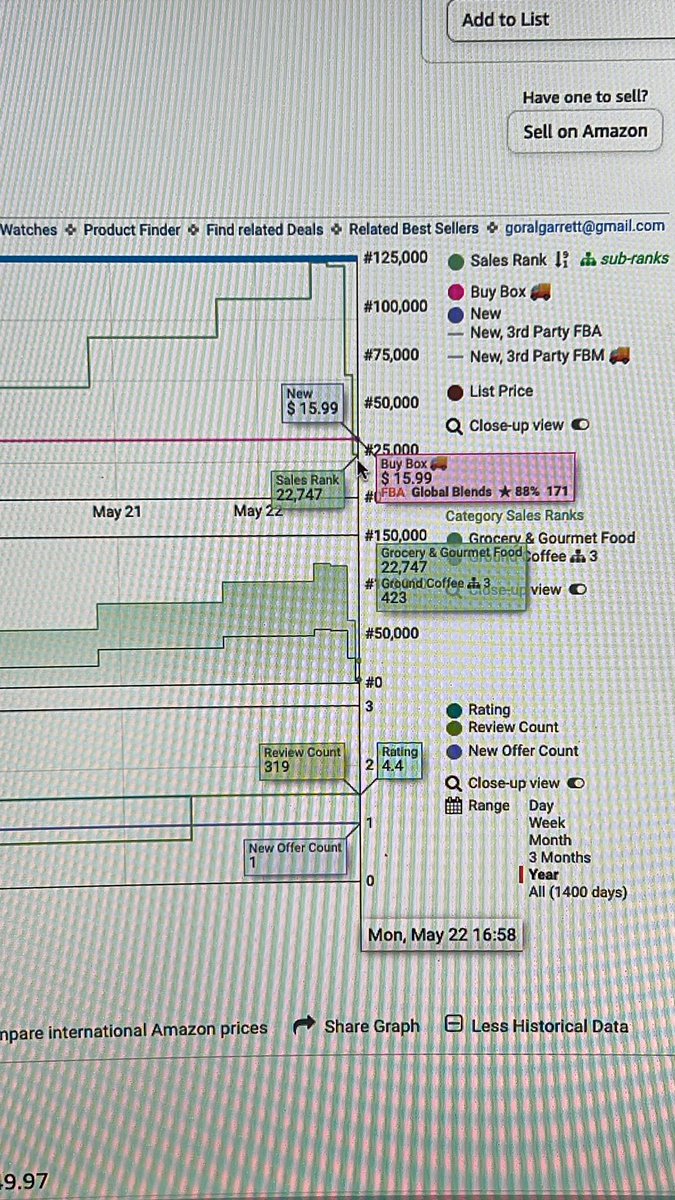Click the price chart Close-up magnifier icon

click(x=454, y=426)
